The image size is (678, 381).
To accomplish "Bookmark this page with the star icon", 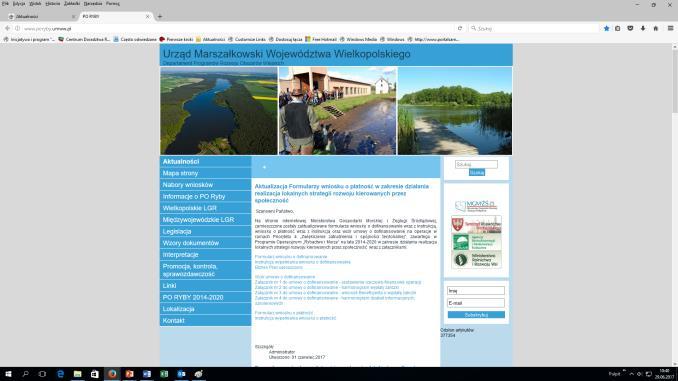I will (x=606, y=28).
